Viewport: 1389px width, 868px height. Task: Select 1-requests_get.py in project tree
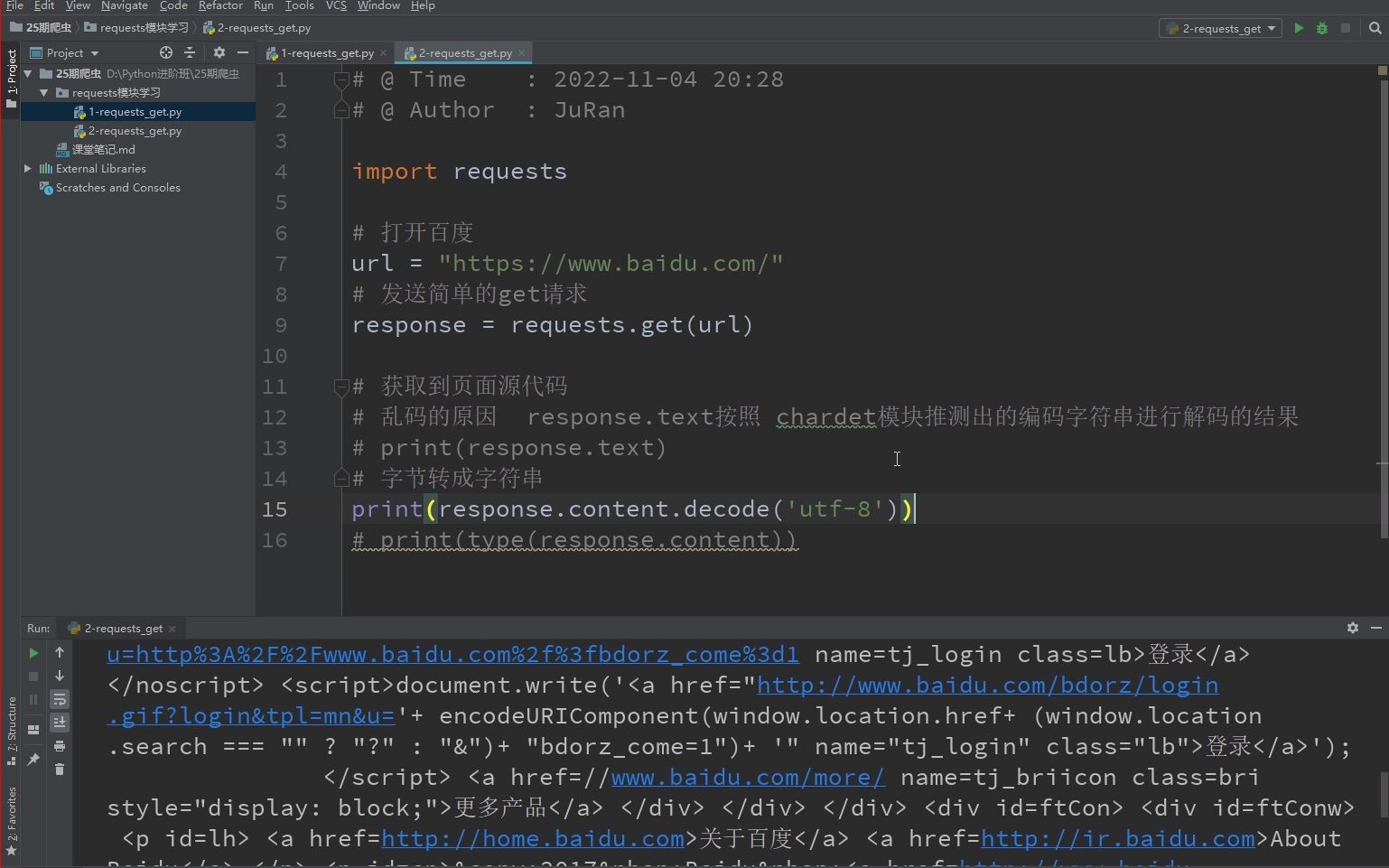pos(135,112)
